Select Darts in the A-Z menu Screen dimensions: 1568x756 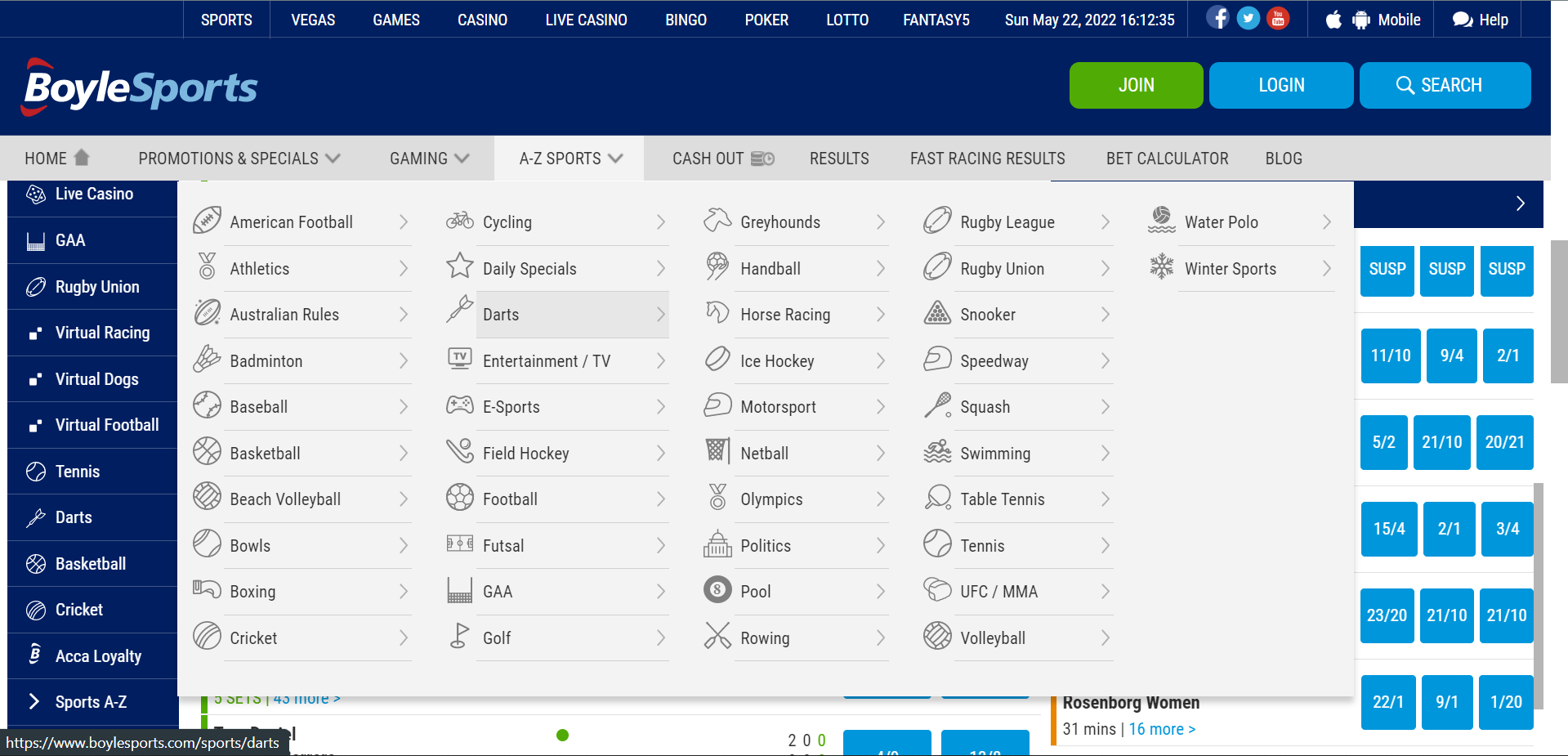coord(501,315)
